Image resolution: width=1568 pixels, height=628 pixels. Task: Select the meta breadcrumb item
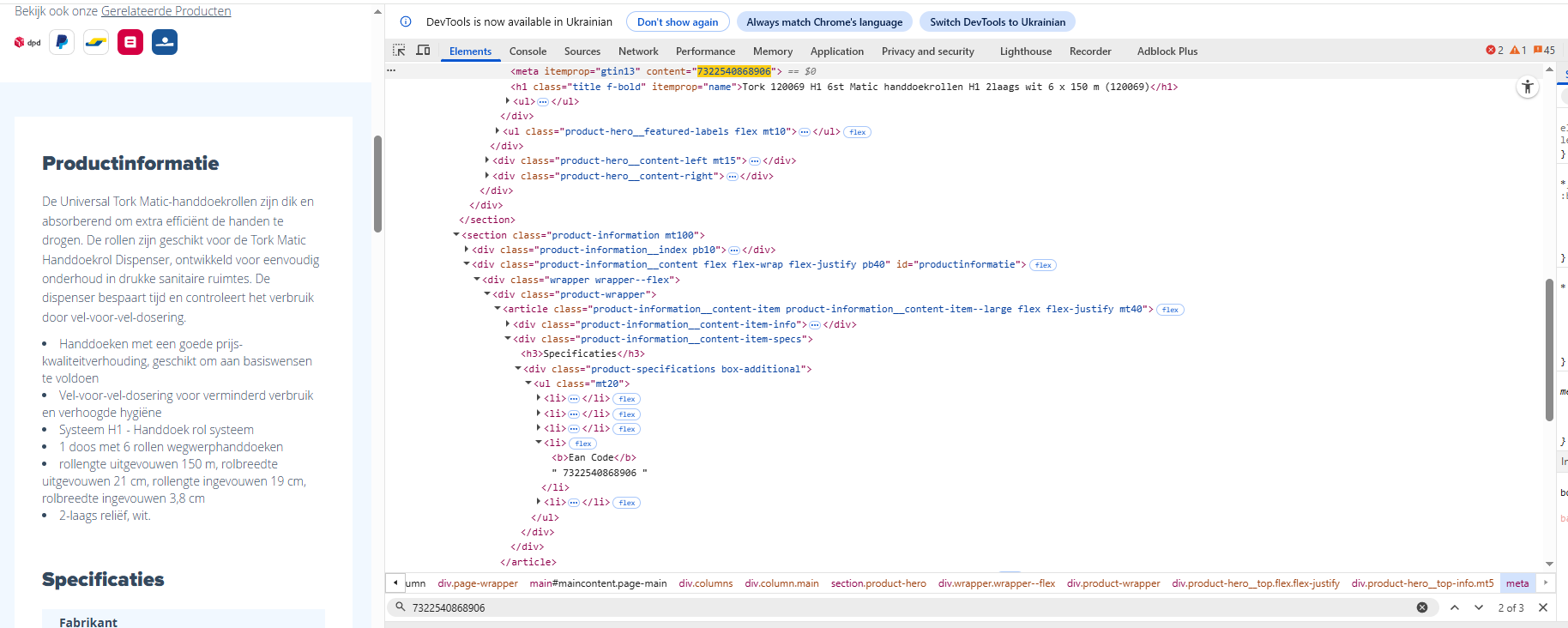pos(1517,583)
